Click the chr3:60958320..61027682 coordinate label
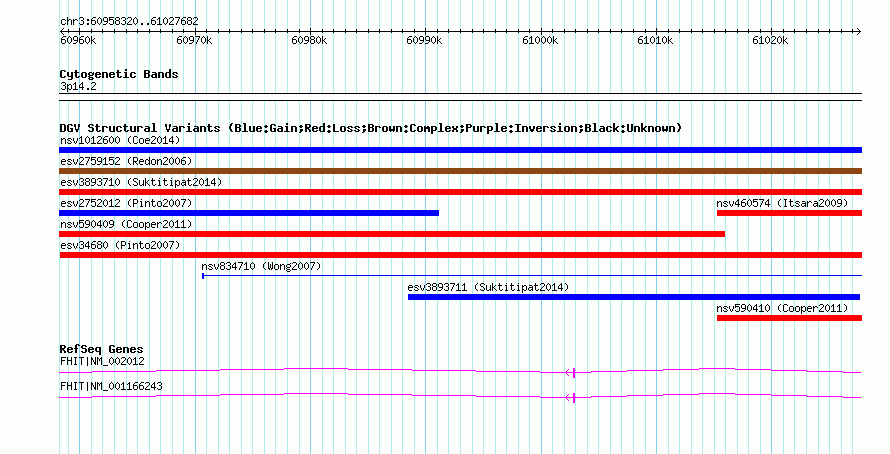890x454 pixels. (129, 22)
